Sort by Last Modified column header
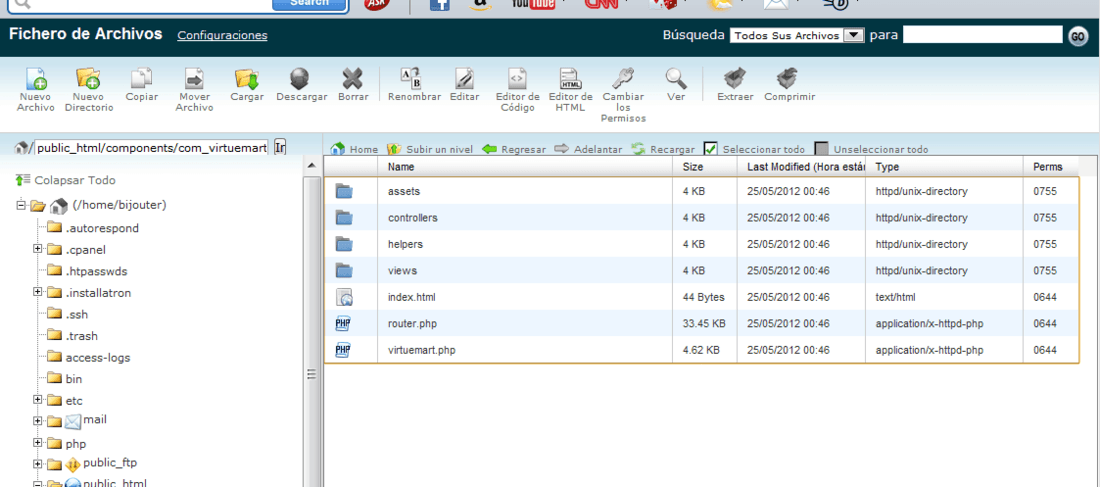Screen dimensions: 1100x487 click(x=802, y=167)
